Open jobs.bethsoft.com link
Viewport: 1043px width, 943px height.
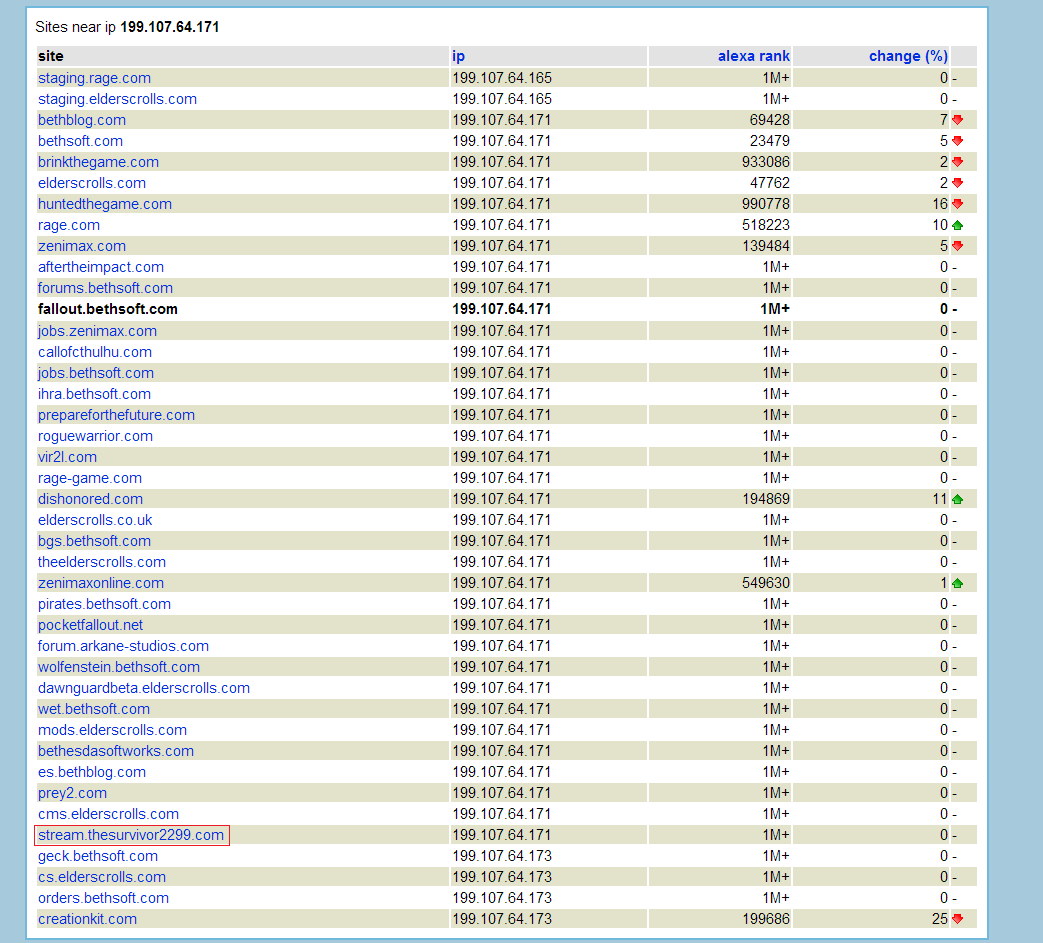pyautogui.click(x=96, y=373)
